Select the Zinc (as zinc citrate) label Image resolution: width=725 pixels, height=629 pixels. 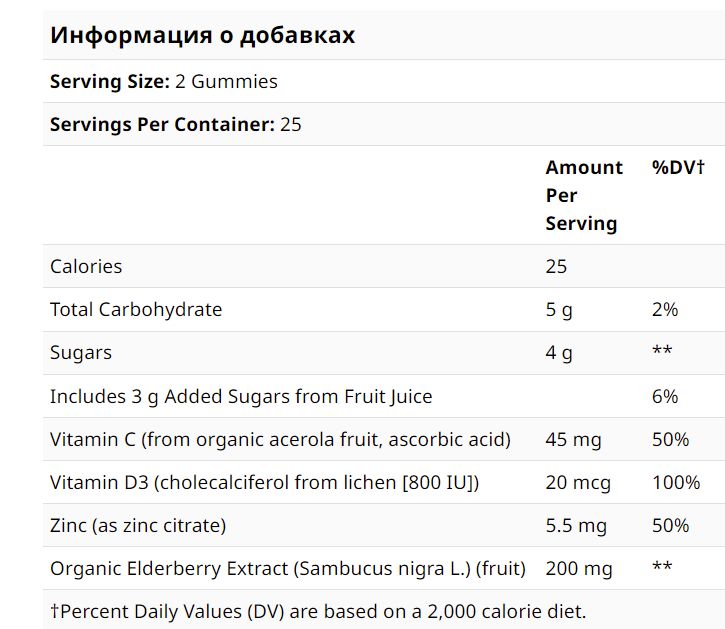click(138, 526)
